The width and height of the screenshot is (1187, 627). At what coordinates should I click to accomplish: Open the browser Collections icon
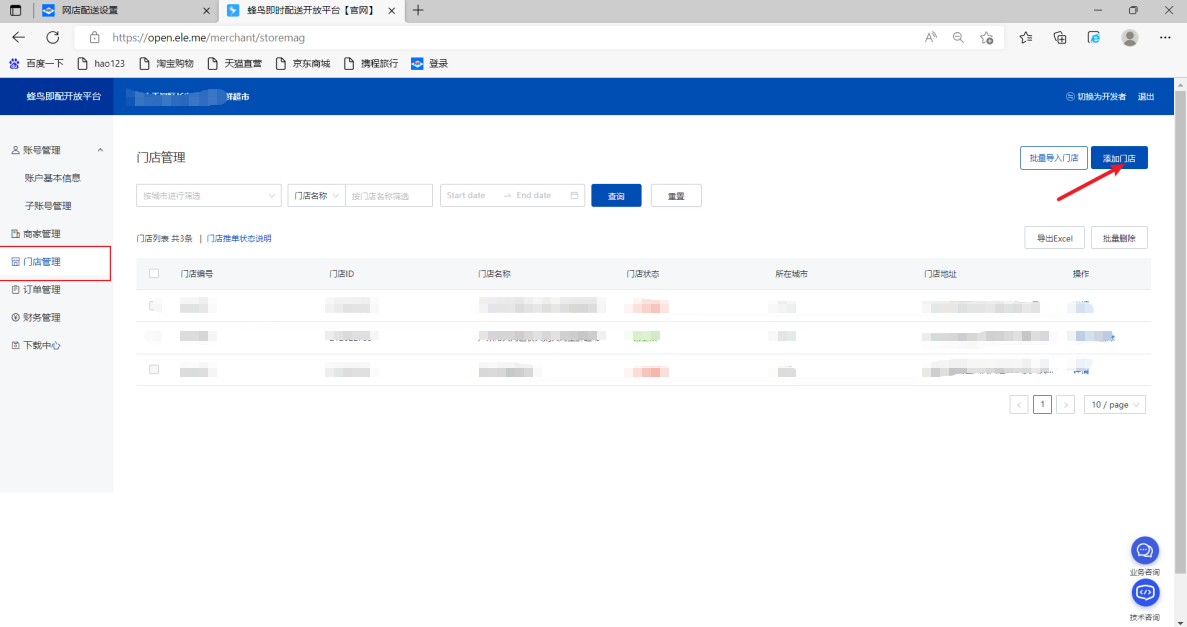(x=1060, y=37)
